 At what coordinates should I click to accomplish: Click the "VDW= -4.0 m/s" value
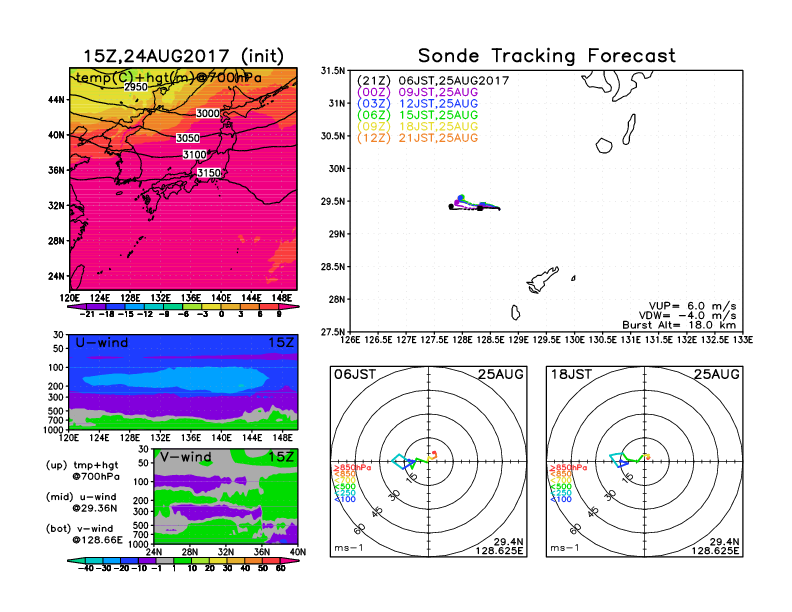click(x=689, y=316)
